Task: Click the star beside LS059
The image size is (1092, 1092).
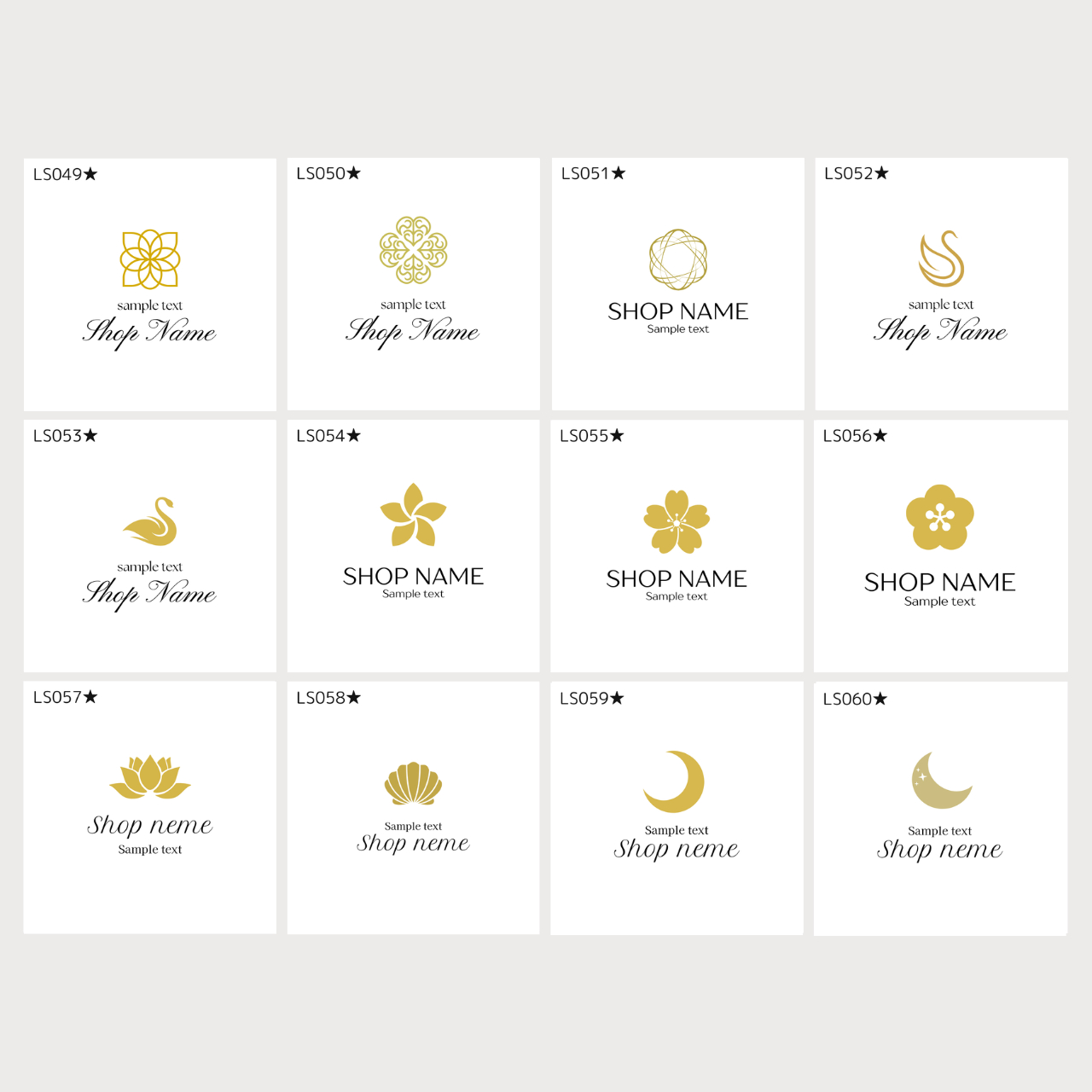Action: tap(617, 699)
